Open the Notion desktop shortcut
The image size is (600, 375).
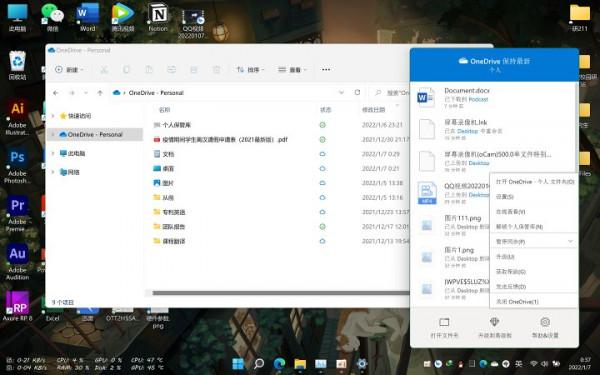158,17
